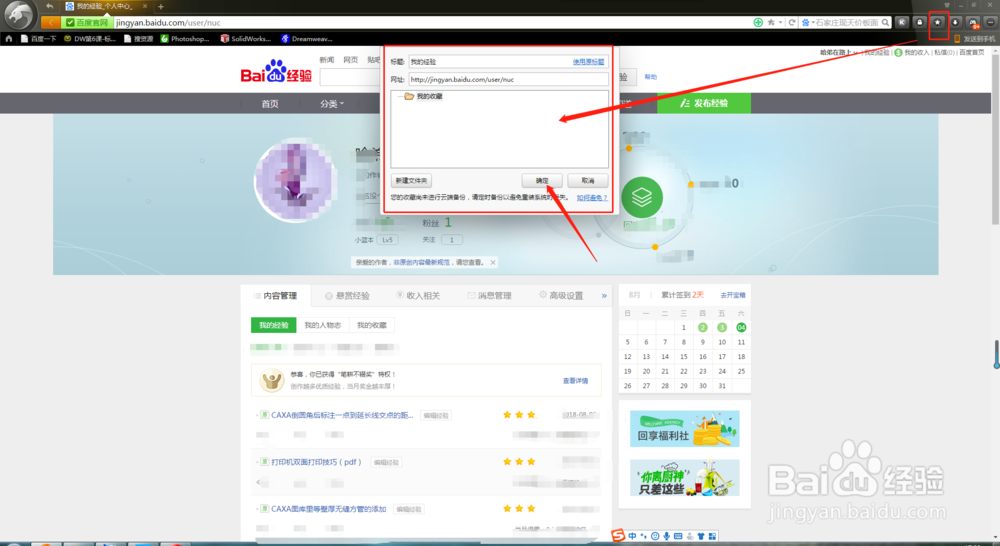Viewport: 1000px width, 546px height.
Task: Open the SolidWorks bookmark
Action: 246,39
